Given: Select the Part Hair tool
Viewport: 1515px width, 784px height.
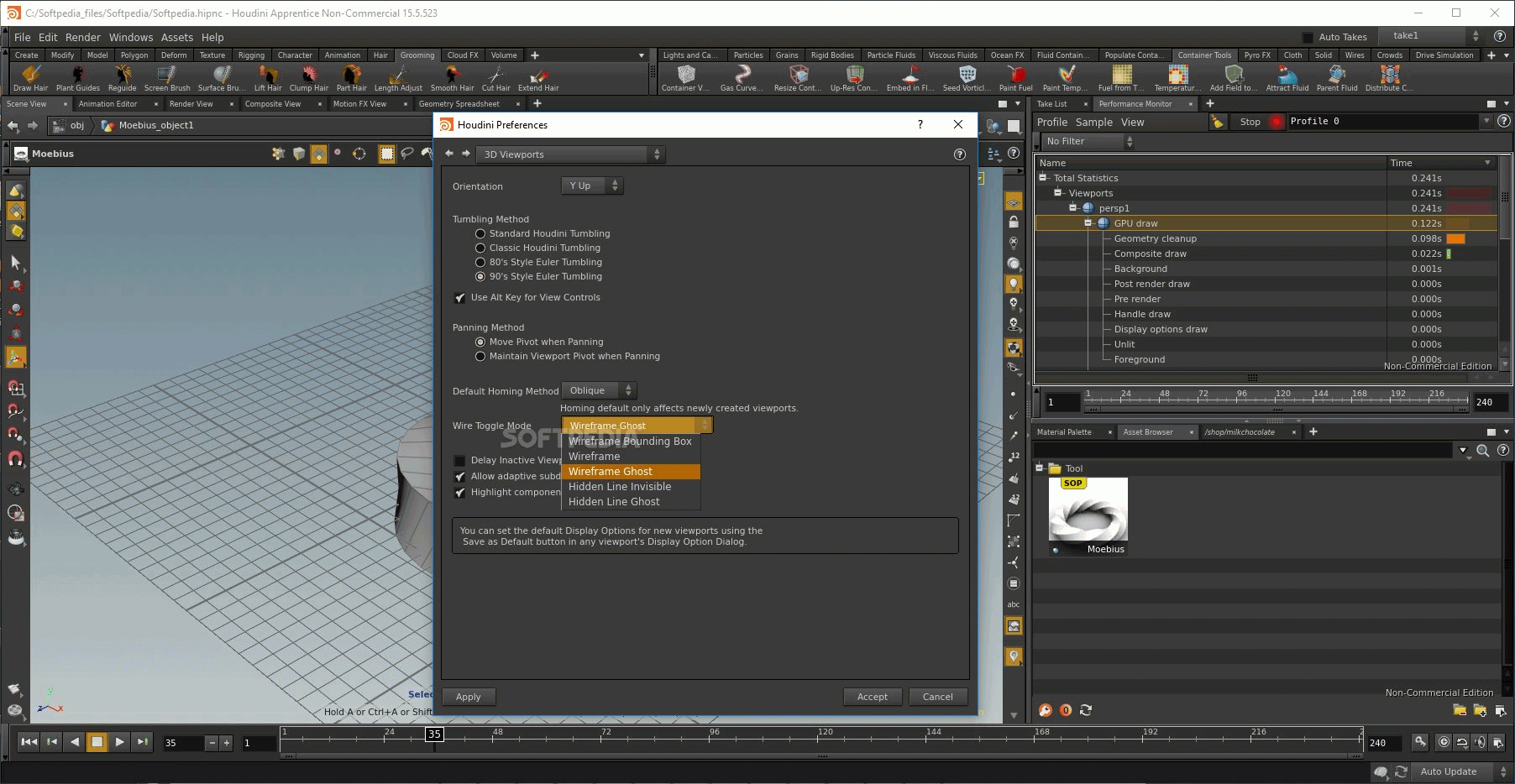Looking at the screenshot, I should point(351,78).
